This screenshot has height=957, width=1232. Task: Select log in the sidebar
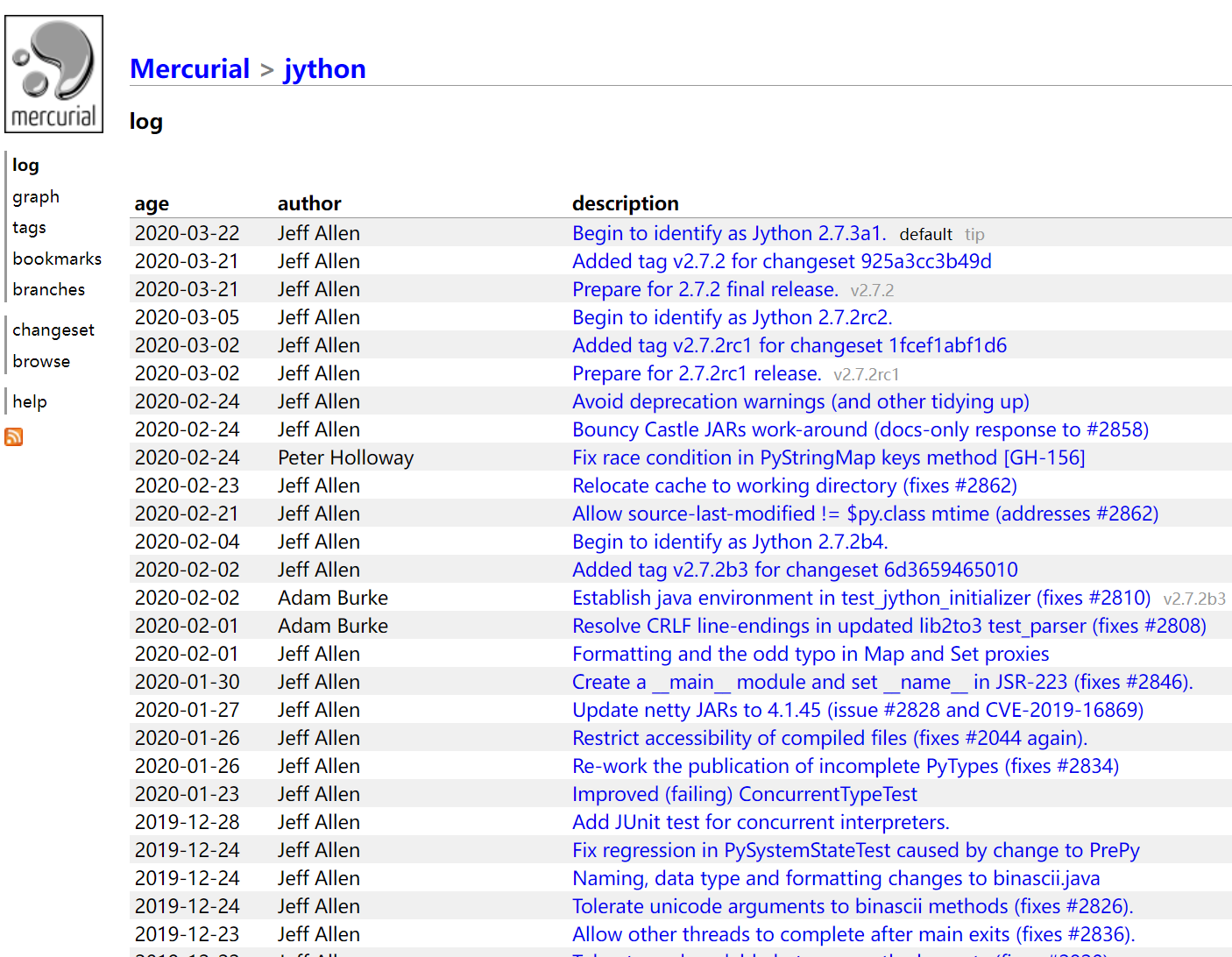coord(25,165)
